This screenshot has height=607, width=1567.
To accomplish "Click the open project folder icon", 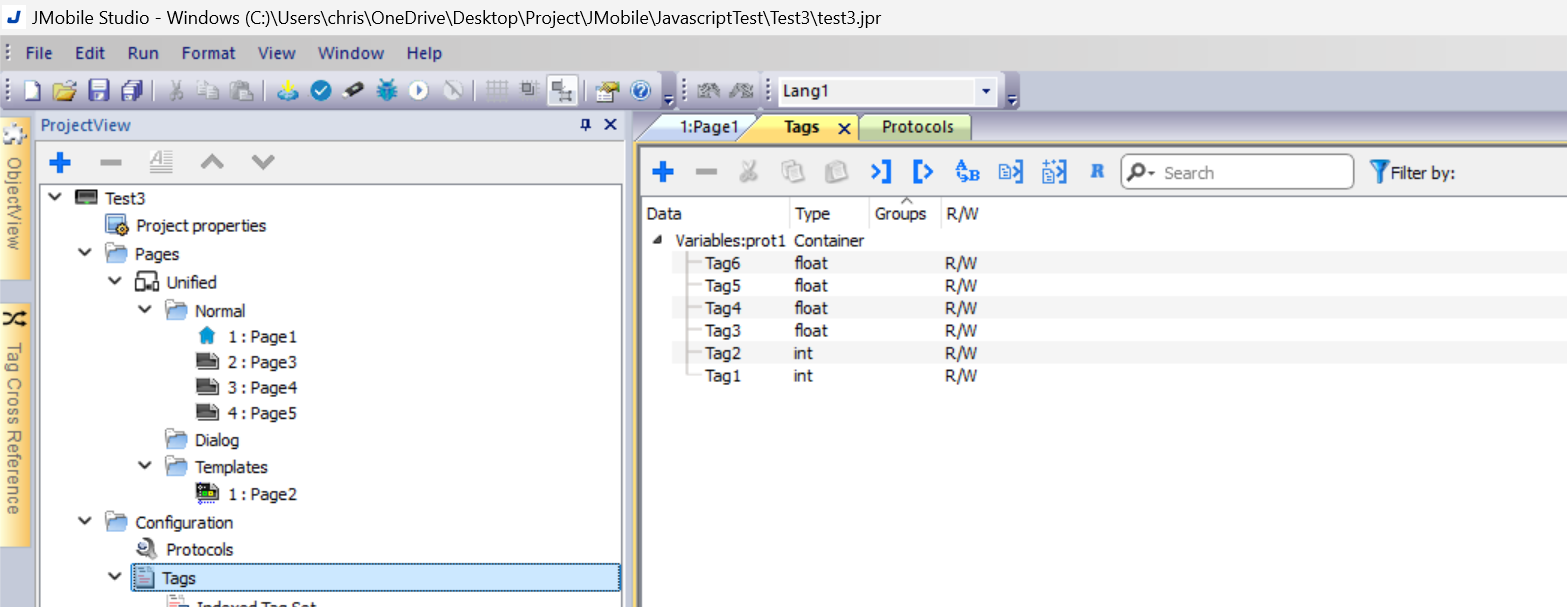I will pos(64,91).
